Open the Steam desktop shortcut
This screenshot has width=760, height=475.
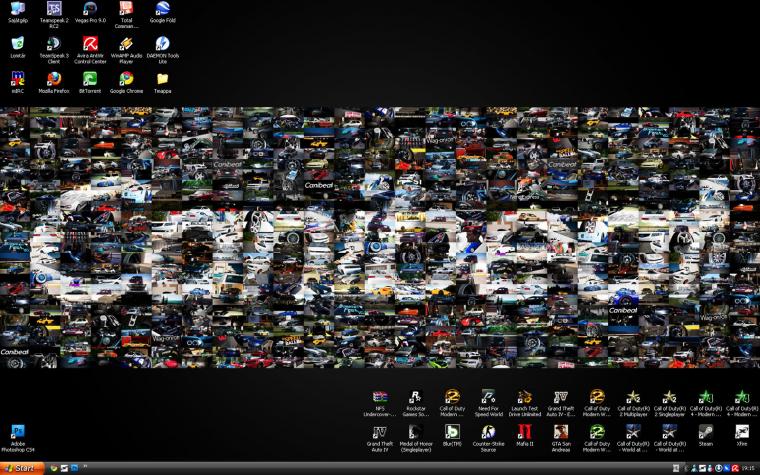point(705,436)
